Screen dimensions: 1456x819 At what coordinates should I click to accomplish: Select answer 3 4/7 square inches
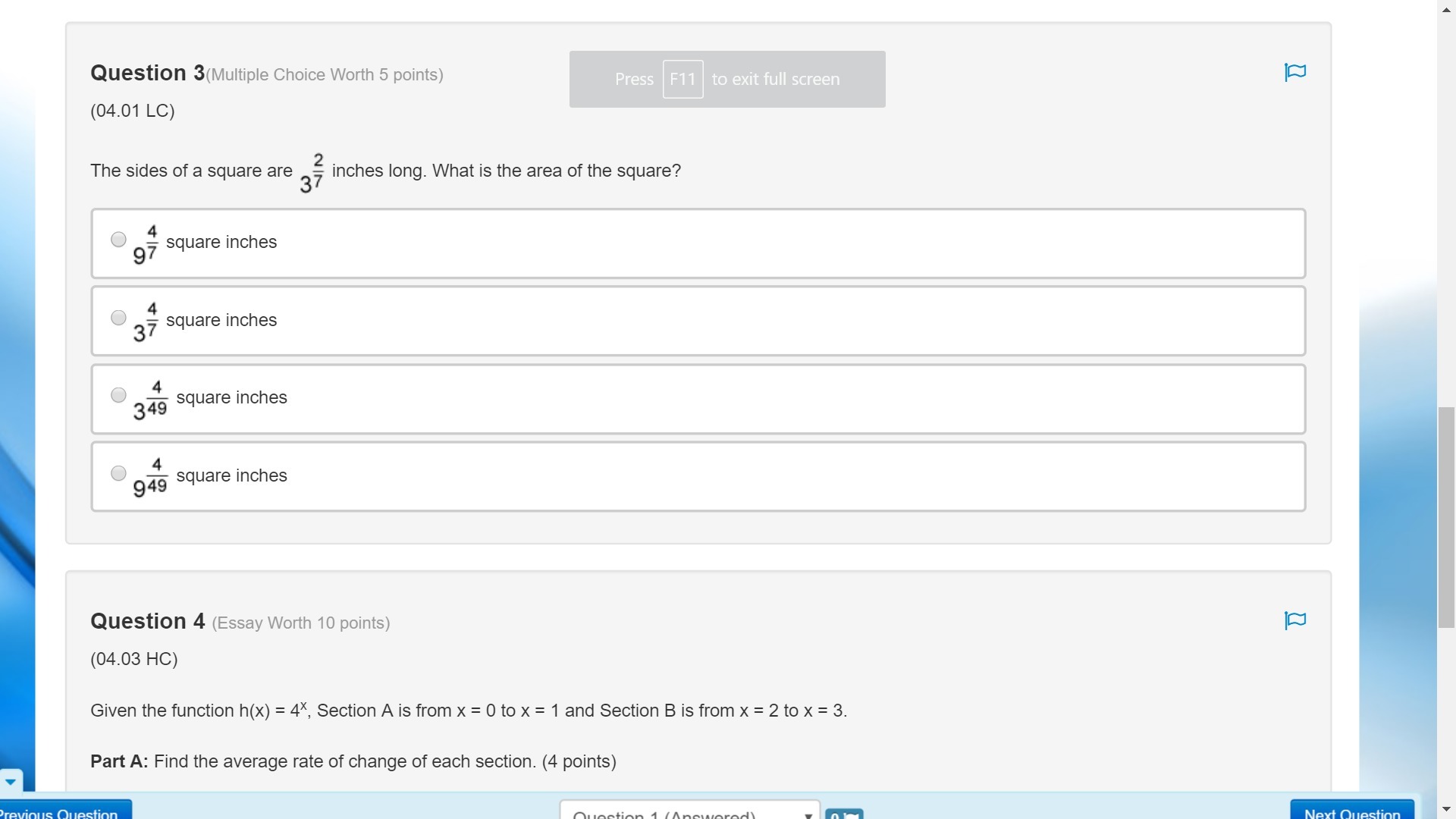118,318
